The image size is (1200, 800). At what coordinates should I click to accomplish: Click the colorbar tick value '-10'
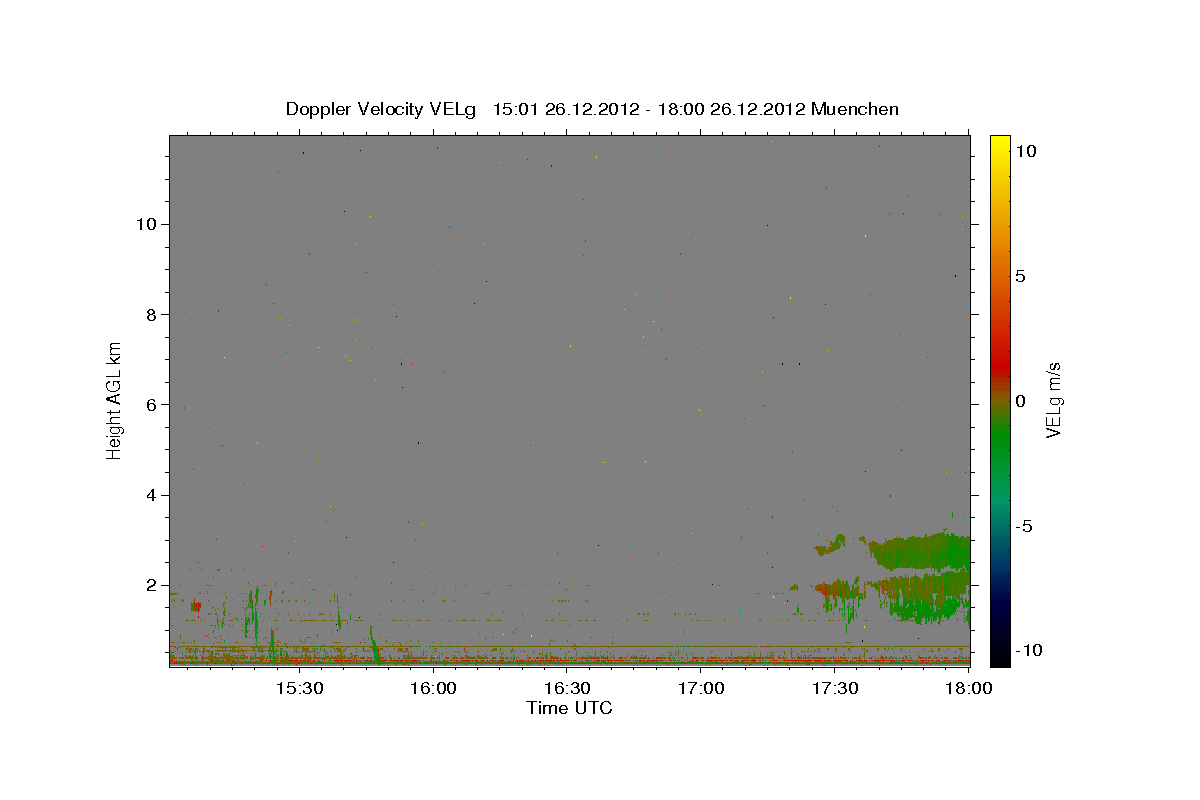[x=1029, y=650]
